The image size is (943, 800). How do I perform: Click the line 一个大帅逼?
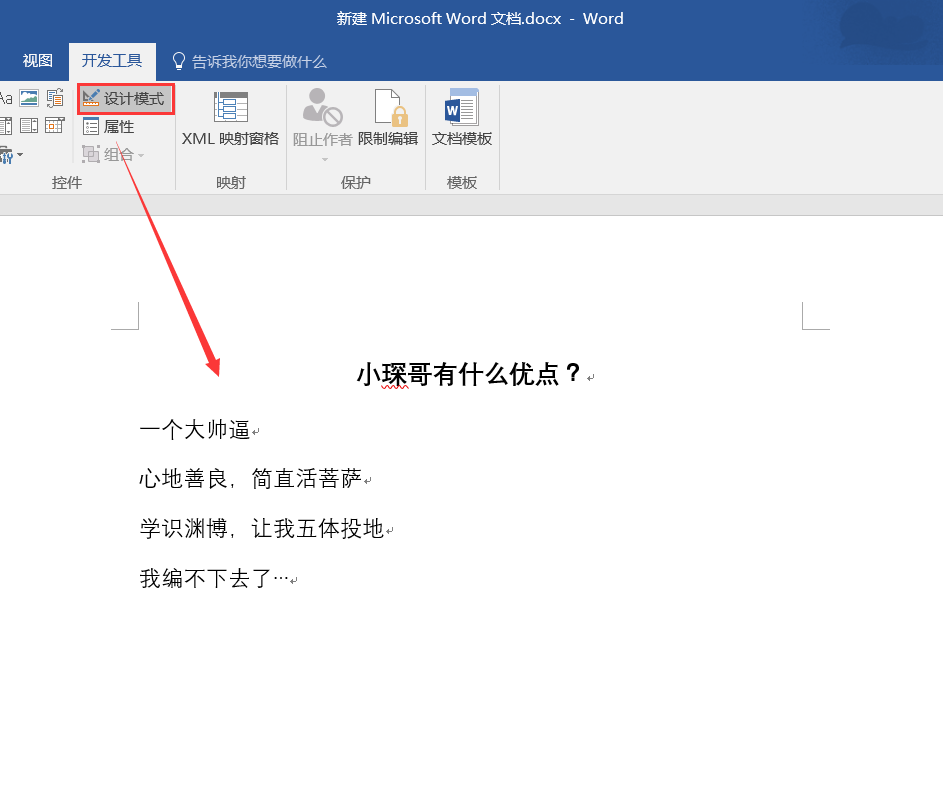point(195,430)
